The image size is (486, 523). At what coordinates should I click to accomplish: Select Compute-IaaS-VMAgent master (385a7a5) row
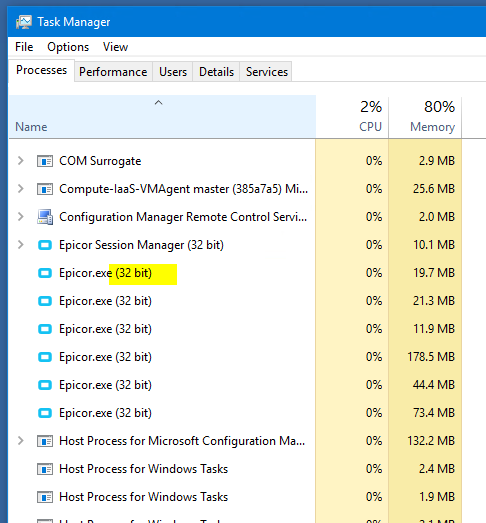coord(183,189)
